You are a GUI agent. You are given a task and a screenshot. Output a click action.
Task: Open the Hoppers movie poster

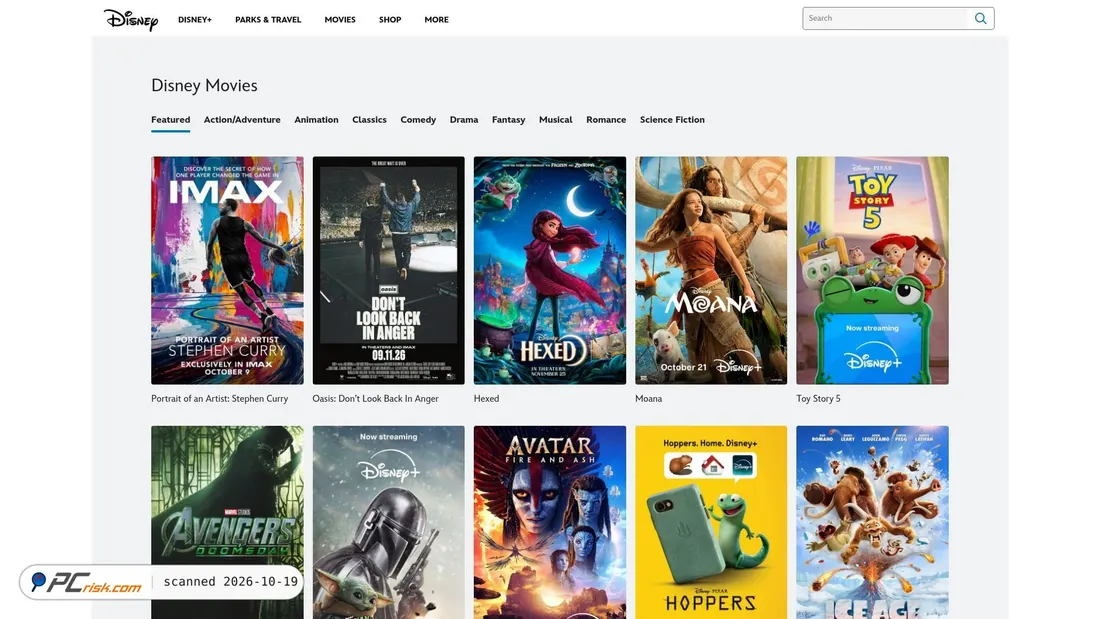711,522
